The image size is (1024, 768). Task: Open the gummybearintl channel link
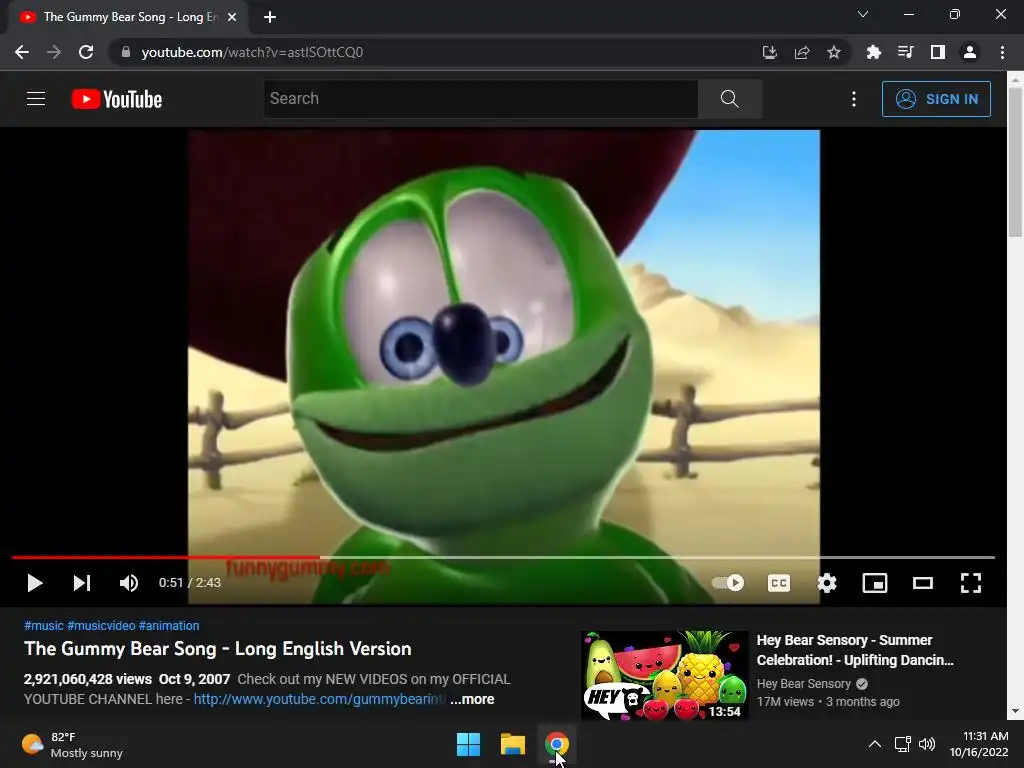[x=319, y=699]
